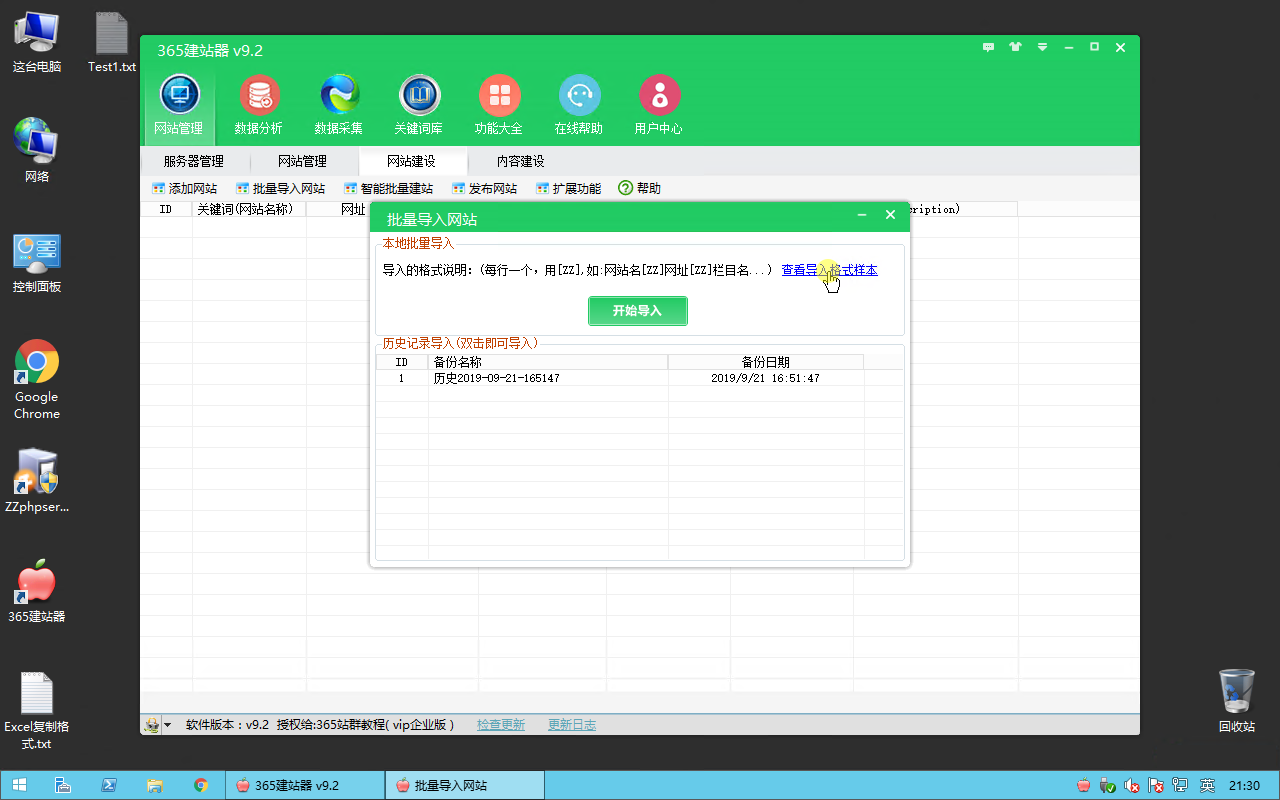Click the action center flag tray icon
This screenshot has height=800, width=1280.
[1157, 786]
